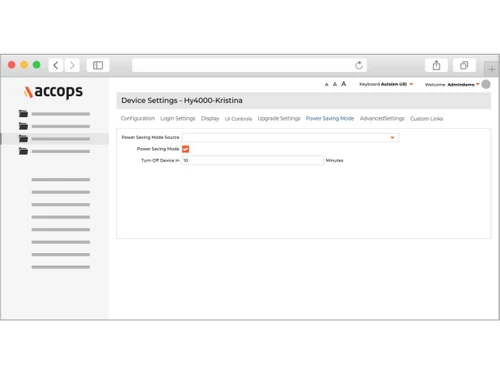
Task: Open the Custom Links tab
Action: click(426, 119)
